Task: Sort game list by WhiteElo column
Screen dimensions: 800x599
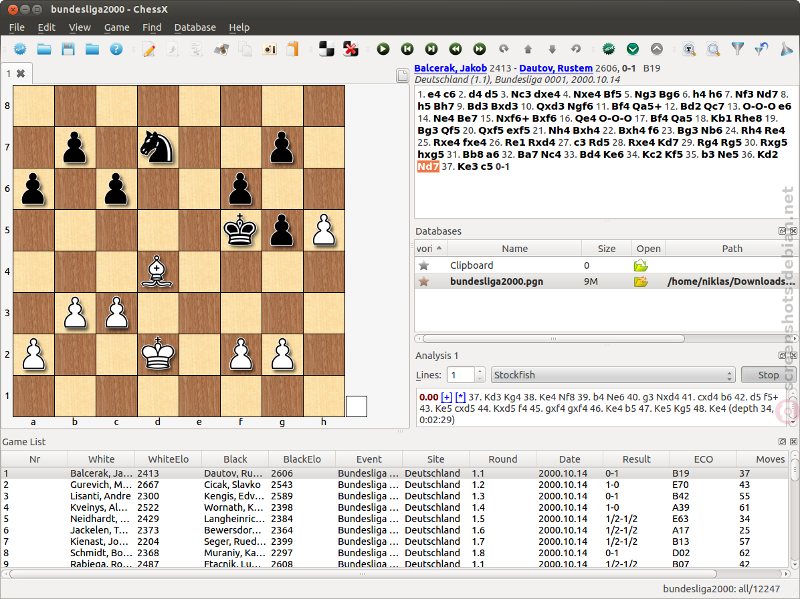Action: click(168, 459)
